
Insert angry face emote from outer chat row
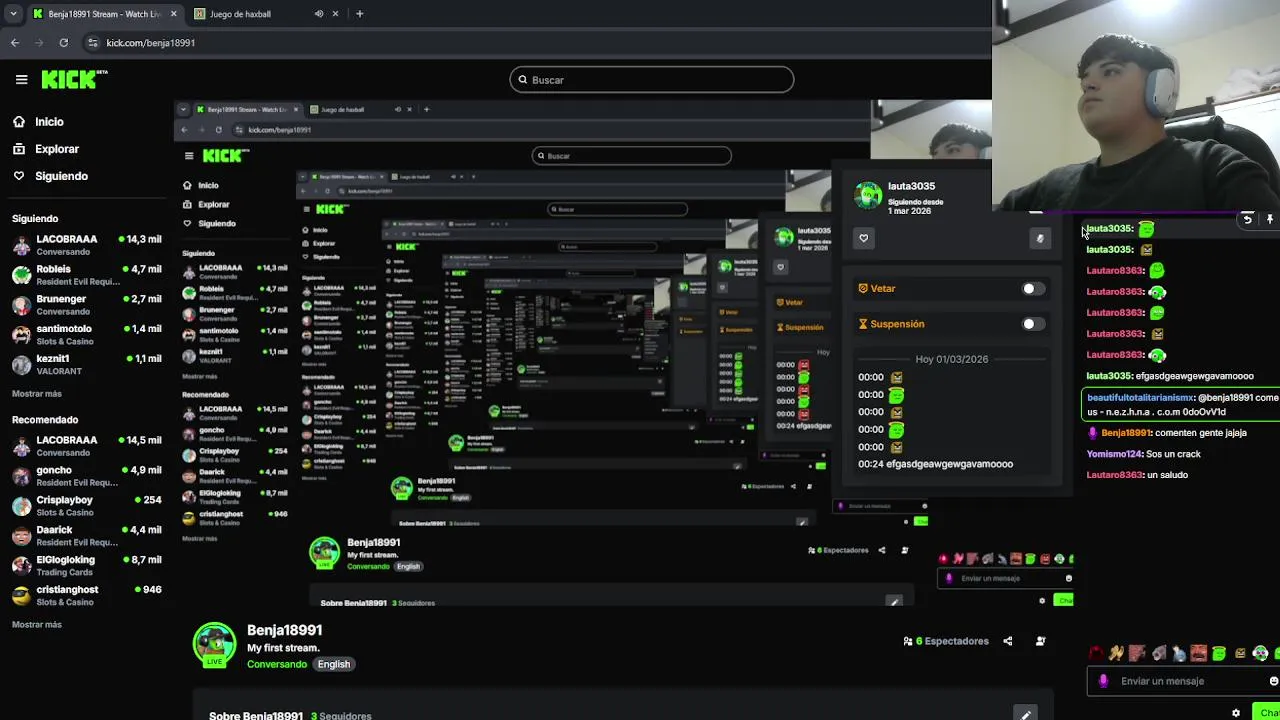pyautogui.click(x=1199, y=654)
